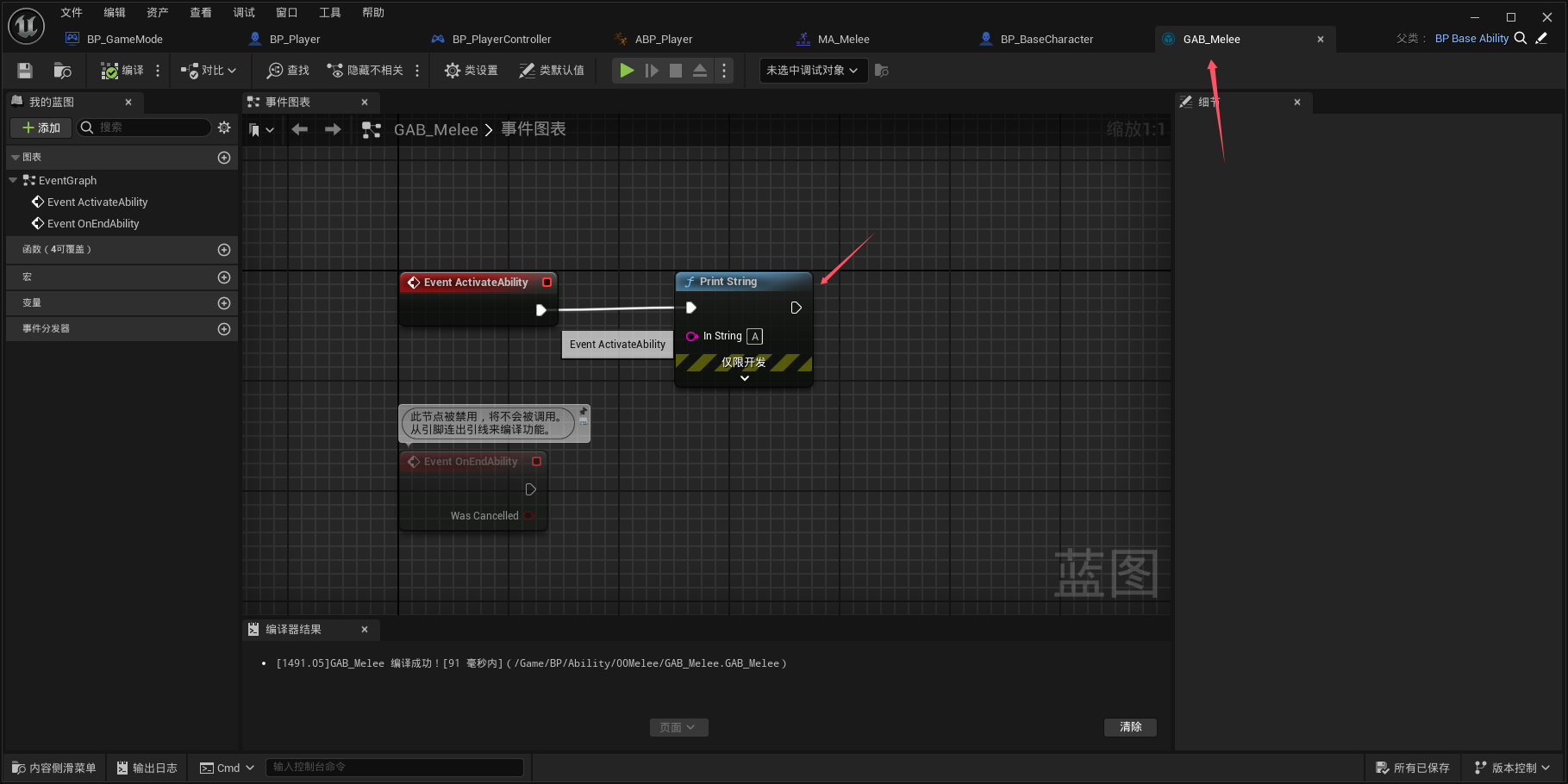Toggle 隐藏不相关 hide unrelated nodes
The width and height of the screenshot is (1568, 784).
(365, 71)
